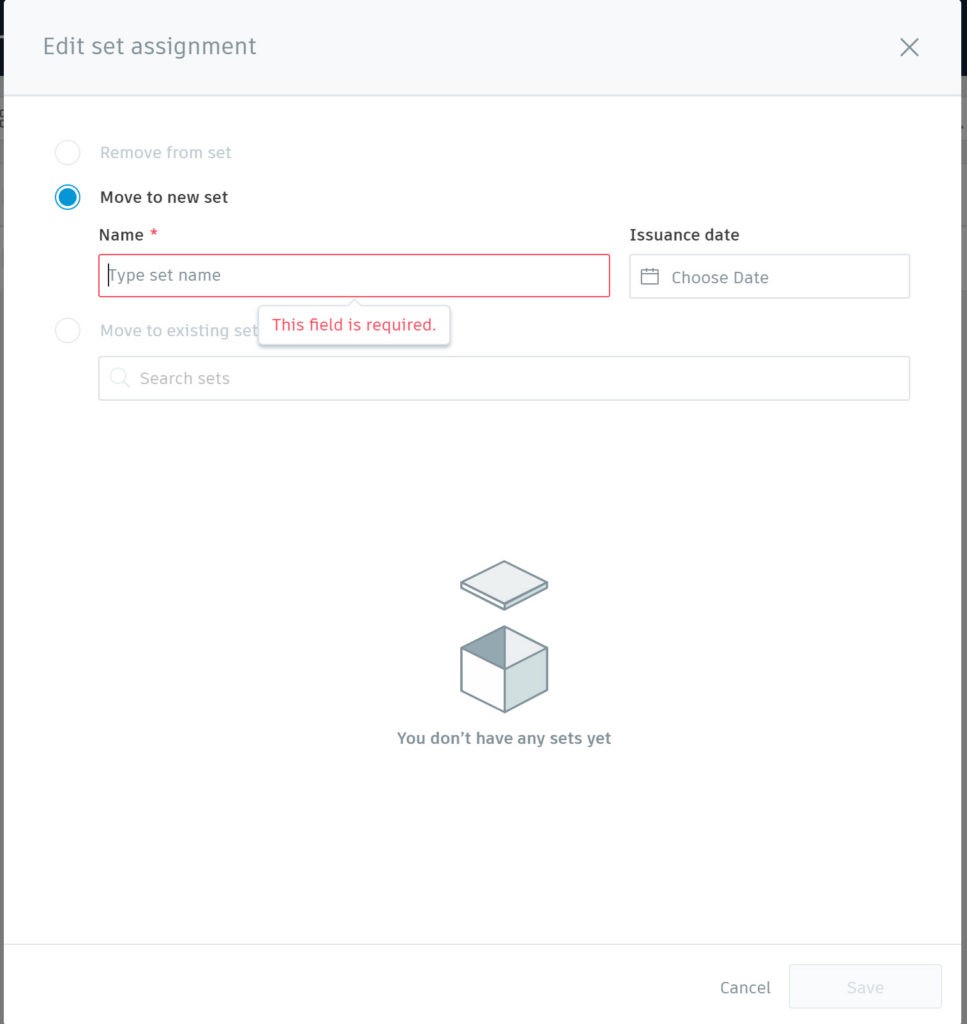
Task: Click the calendar icon in Issuance date
Action: point(649,277)
